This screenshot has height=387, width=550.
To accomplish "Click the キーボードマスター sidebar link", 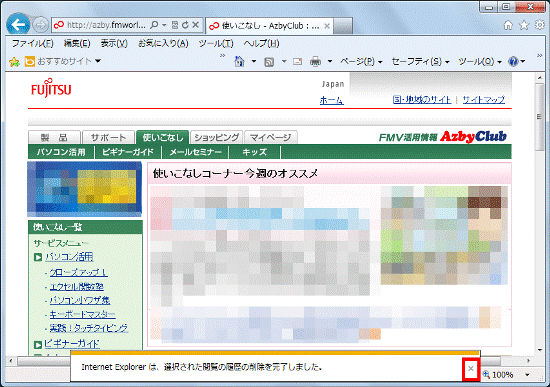I will tap(82, 314).
